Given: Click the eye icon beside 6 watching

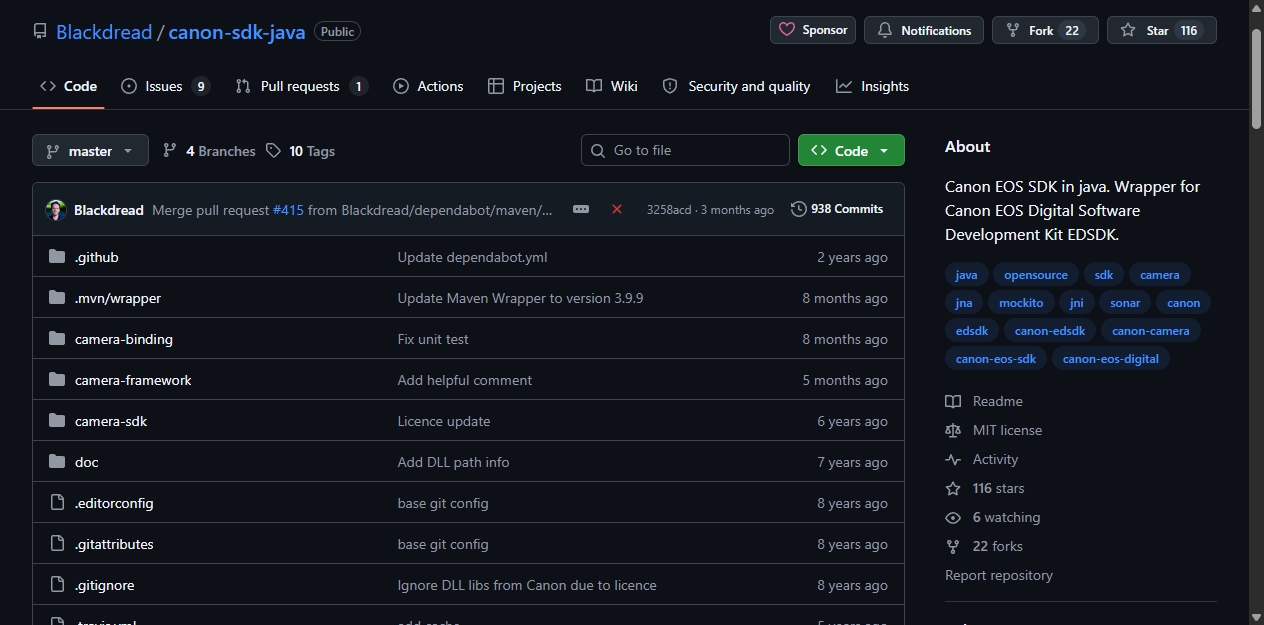Looking at the screenshot, I should 953,517.
